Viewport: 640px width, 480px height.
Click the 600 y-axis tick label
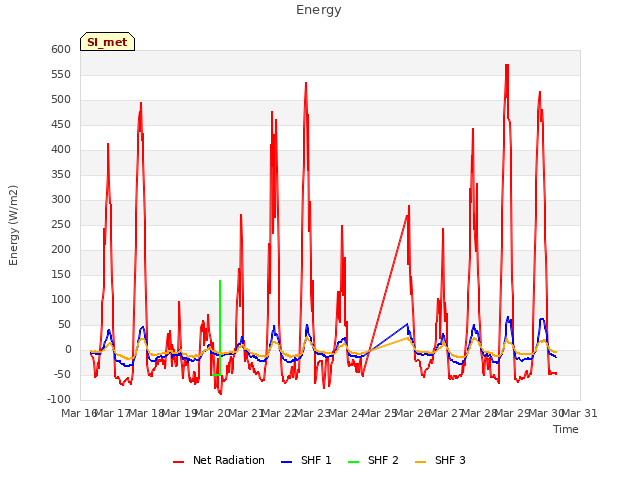pos(61,50)
